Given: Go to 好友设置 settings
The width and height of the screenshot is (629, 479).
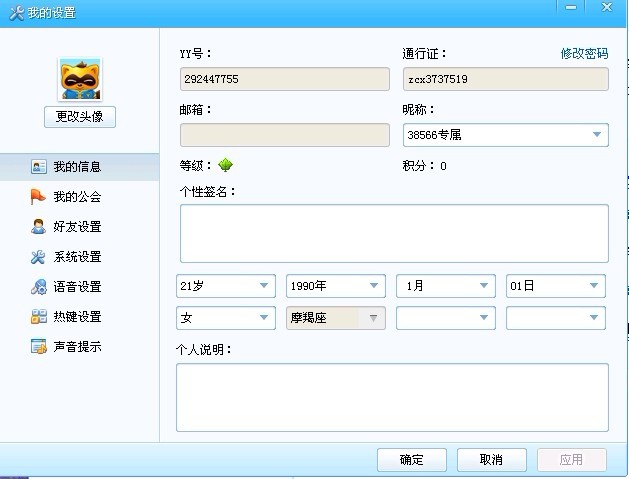Looking at the screenshot, I should pos(79,227).
